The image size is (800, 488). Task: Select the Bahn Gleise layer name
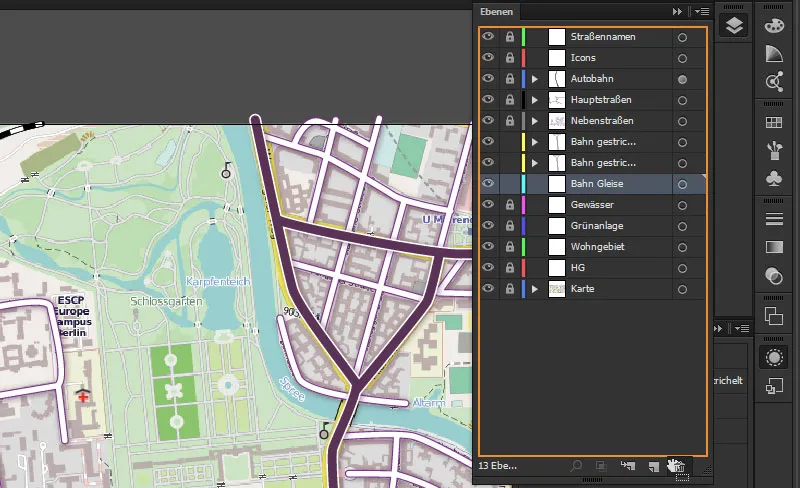(597, 184)
